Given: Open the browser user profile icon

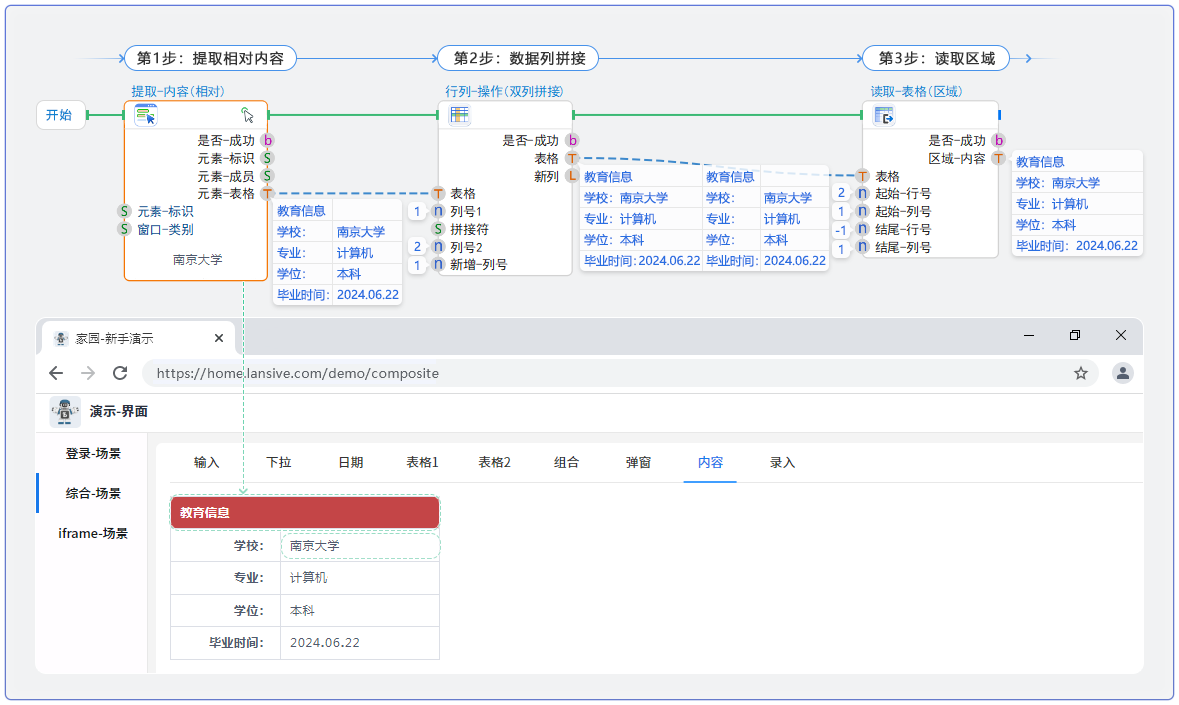Looking at the screenshot, I should (x=1123, y=373).
